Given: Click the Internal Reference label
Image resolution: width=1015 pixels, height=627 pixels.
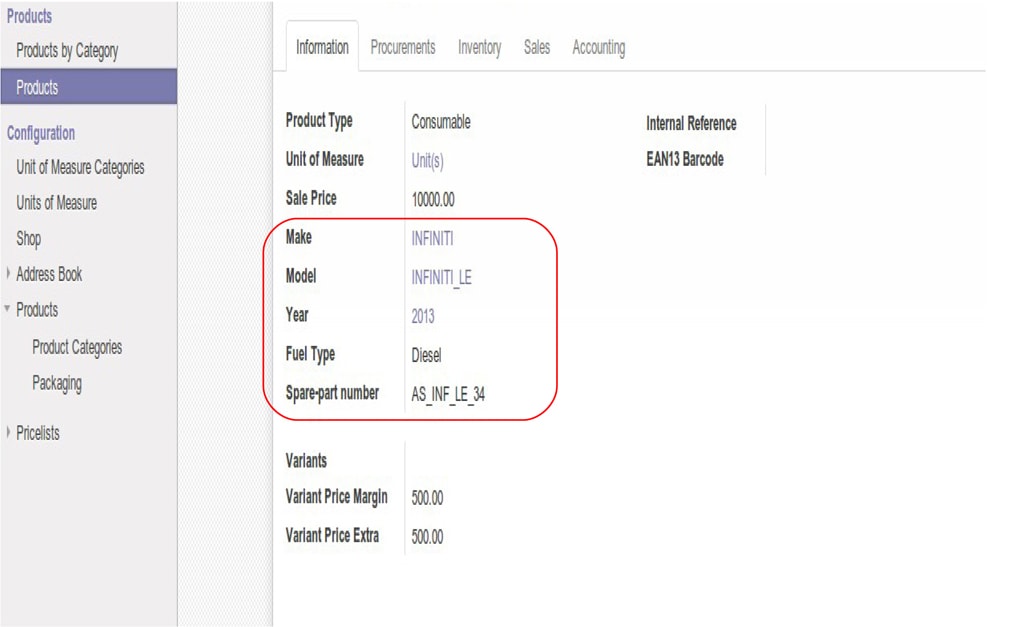Looking at the screenshot, I should 691,123.
